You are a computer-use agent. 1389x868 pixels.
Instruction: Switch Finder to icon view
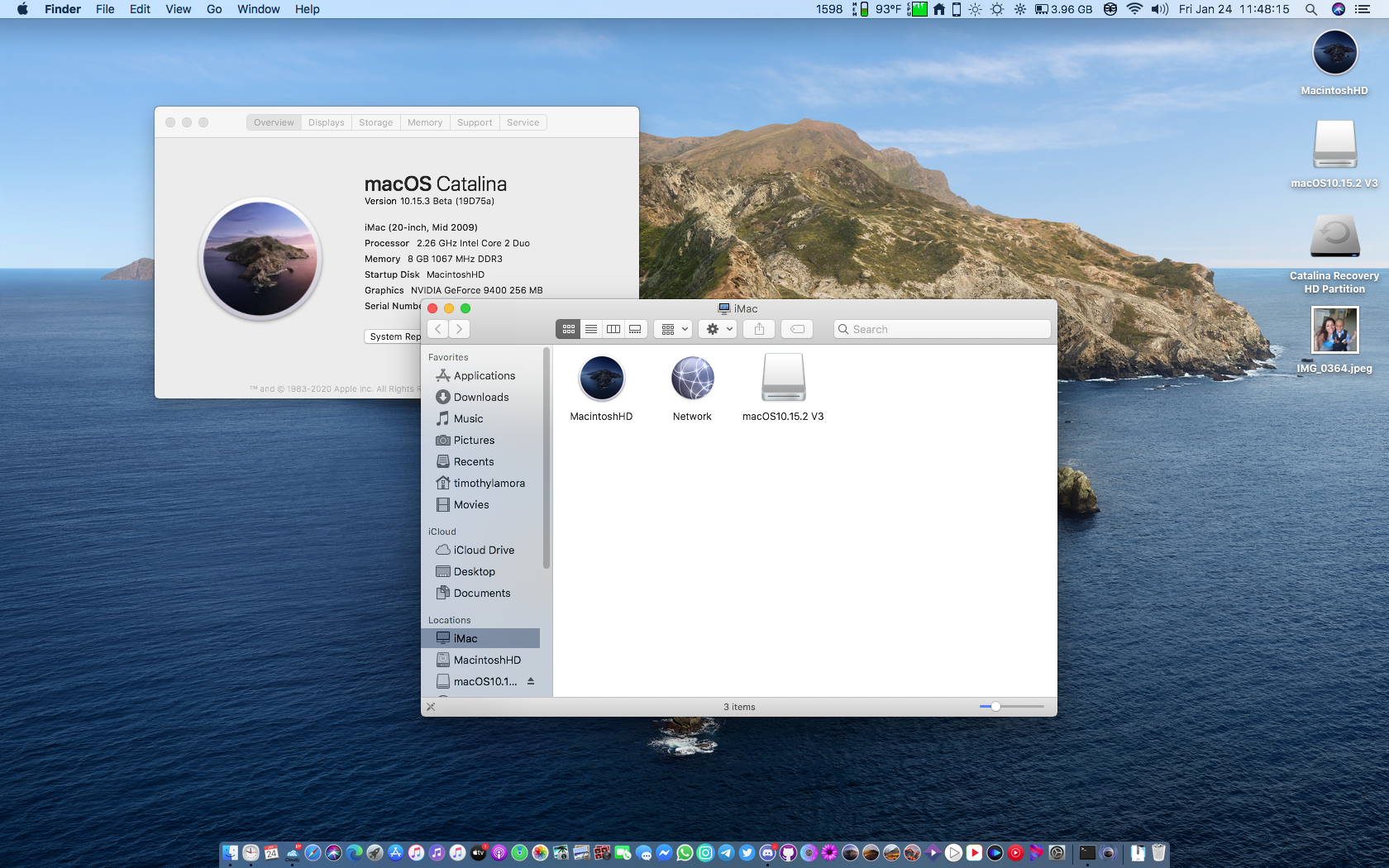[x=569, y=329]
